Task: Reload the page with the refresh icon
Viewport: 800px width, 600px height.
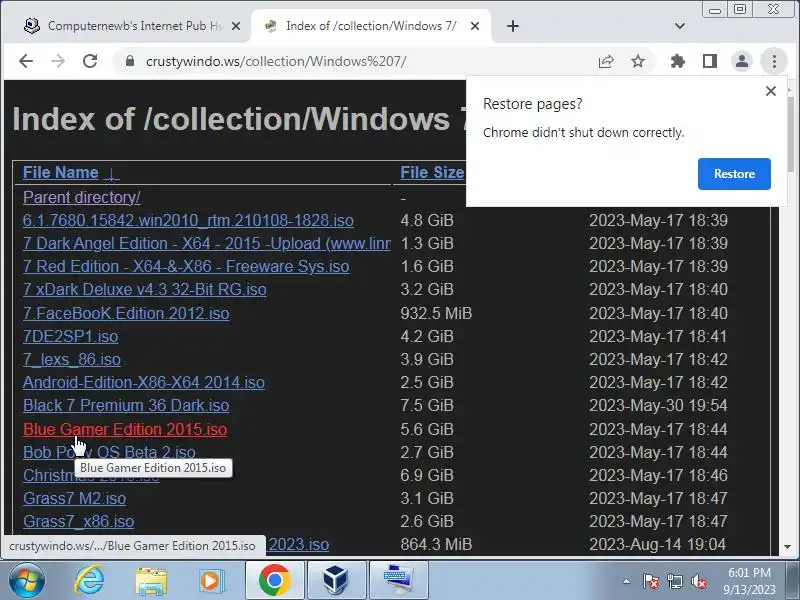Action: [90, 61]
